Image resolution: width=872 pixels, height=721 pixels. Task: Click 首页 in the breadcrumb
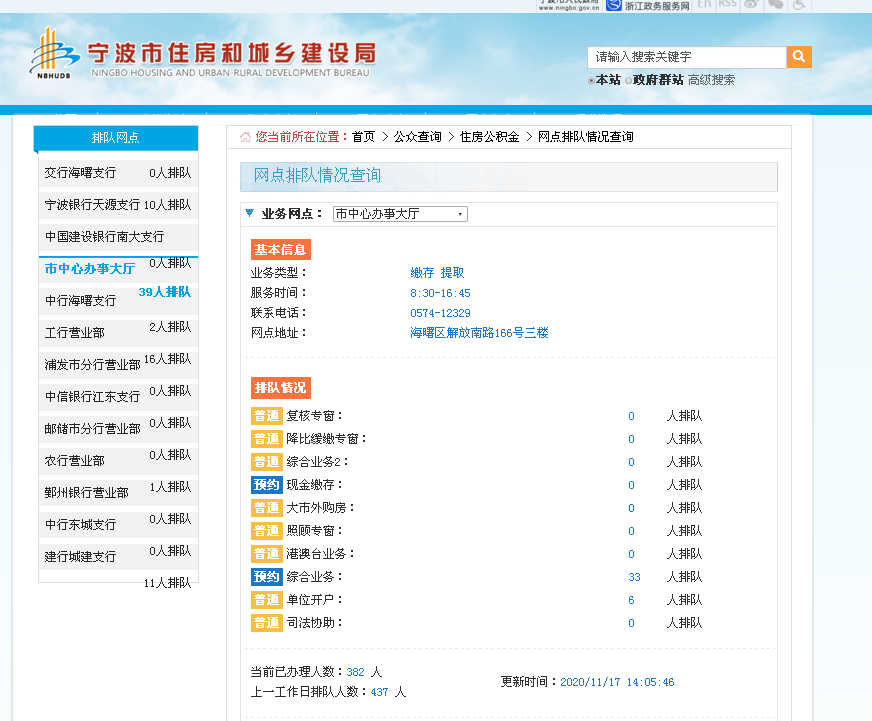pyautogui.click(x=363, y=137)
